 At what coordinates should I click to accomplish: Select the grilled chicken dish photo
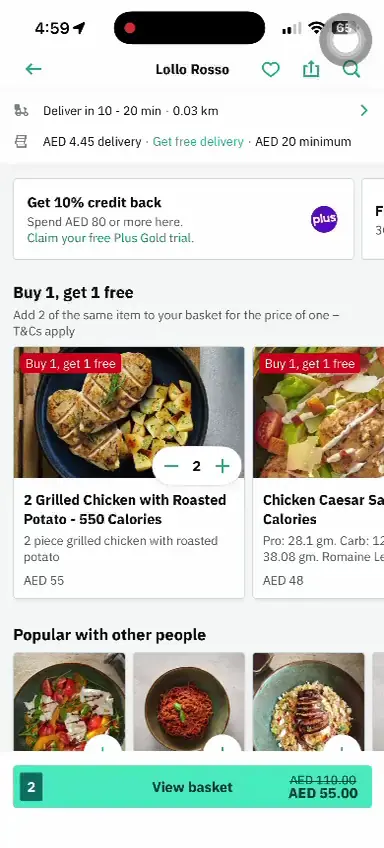pos(129,412)
